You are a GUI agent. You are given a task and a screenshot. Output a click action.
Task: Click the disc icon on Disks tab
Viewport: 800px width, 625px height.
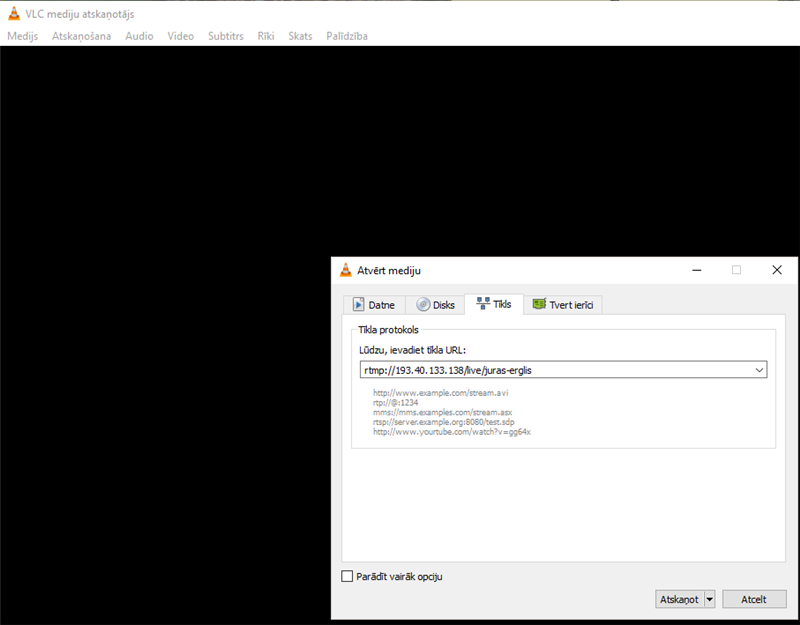point(423,305)
